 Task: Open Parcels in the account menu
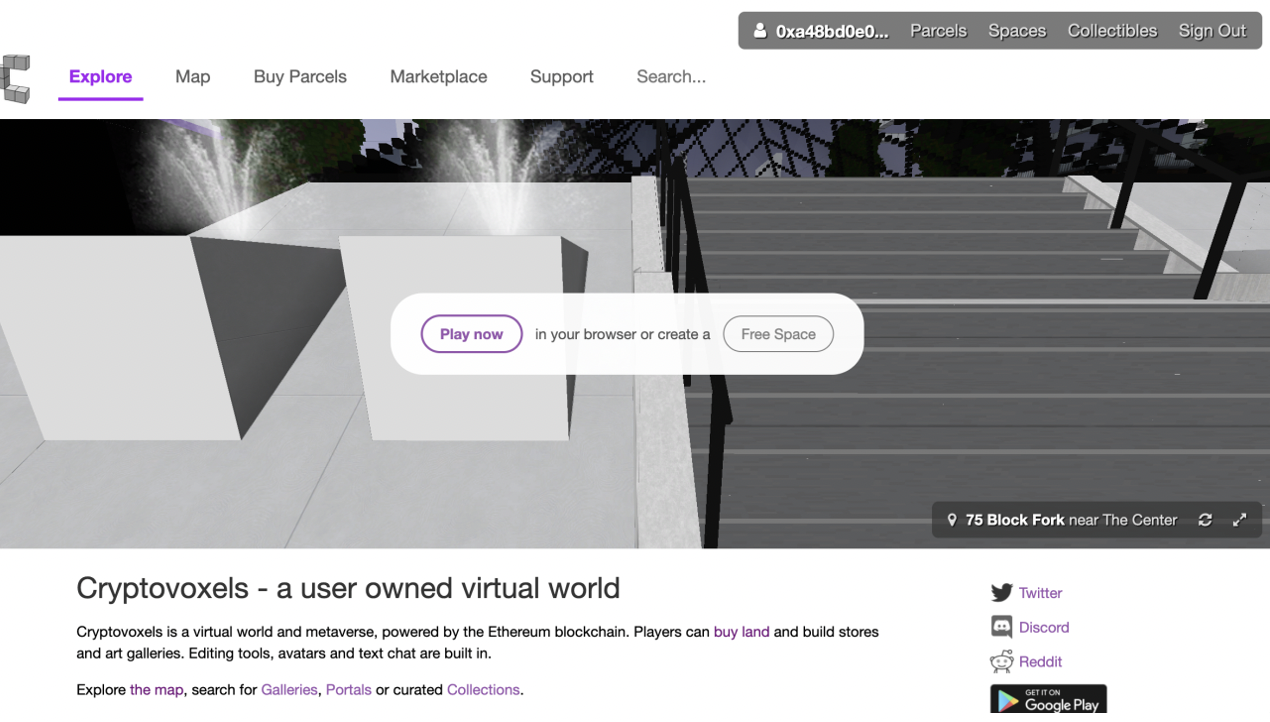pyautogui.click(x=938, y=31)
